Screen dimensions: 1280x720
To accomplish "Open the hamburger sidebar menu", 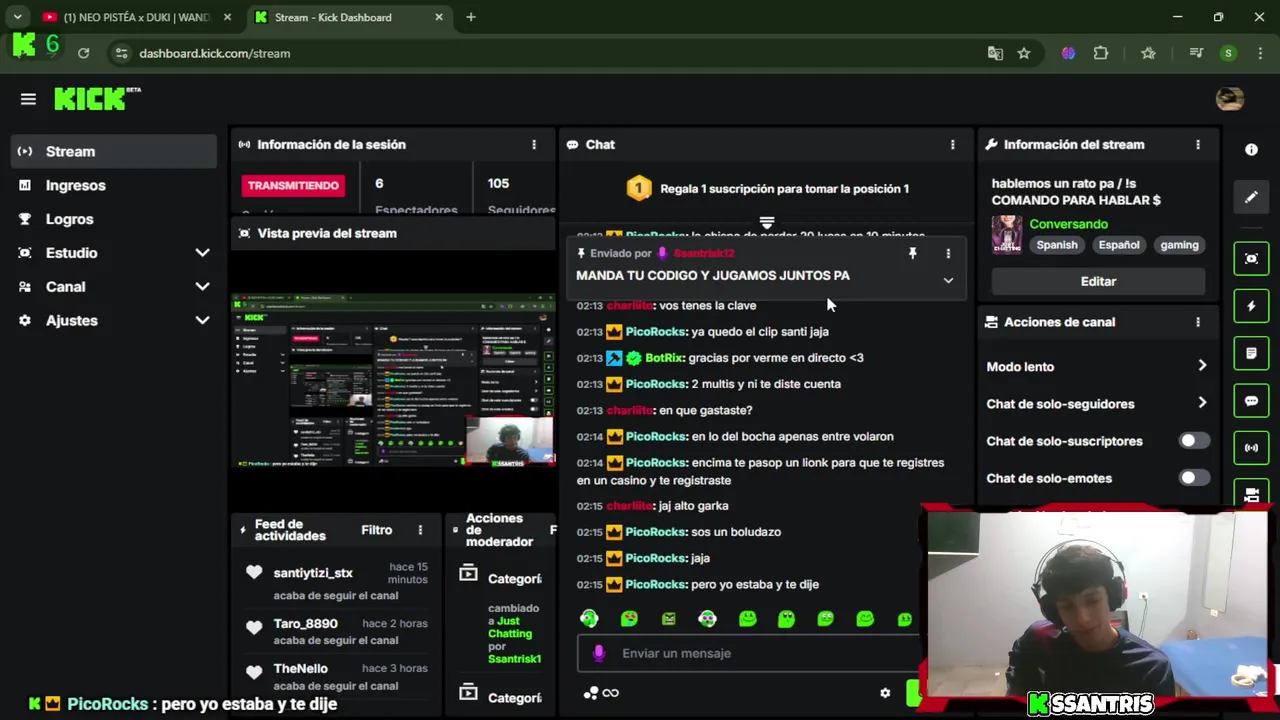I will tap(28, 99).
